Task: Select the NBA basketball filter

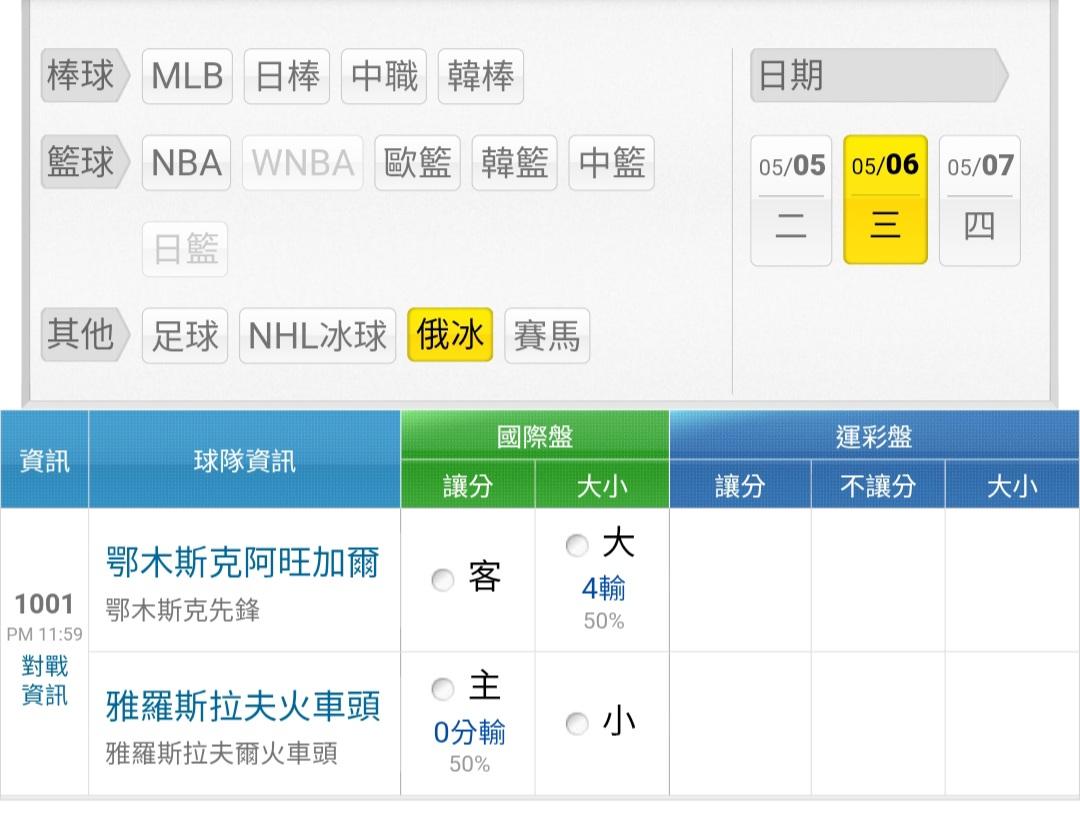Action: 186,163
